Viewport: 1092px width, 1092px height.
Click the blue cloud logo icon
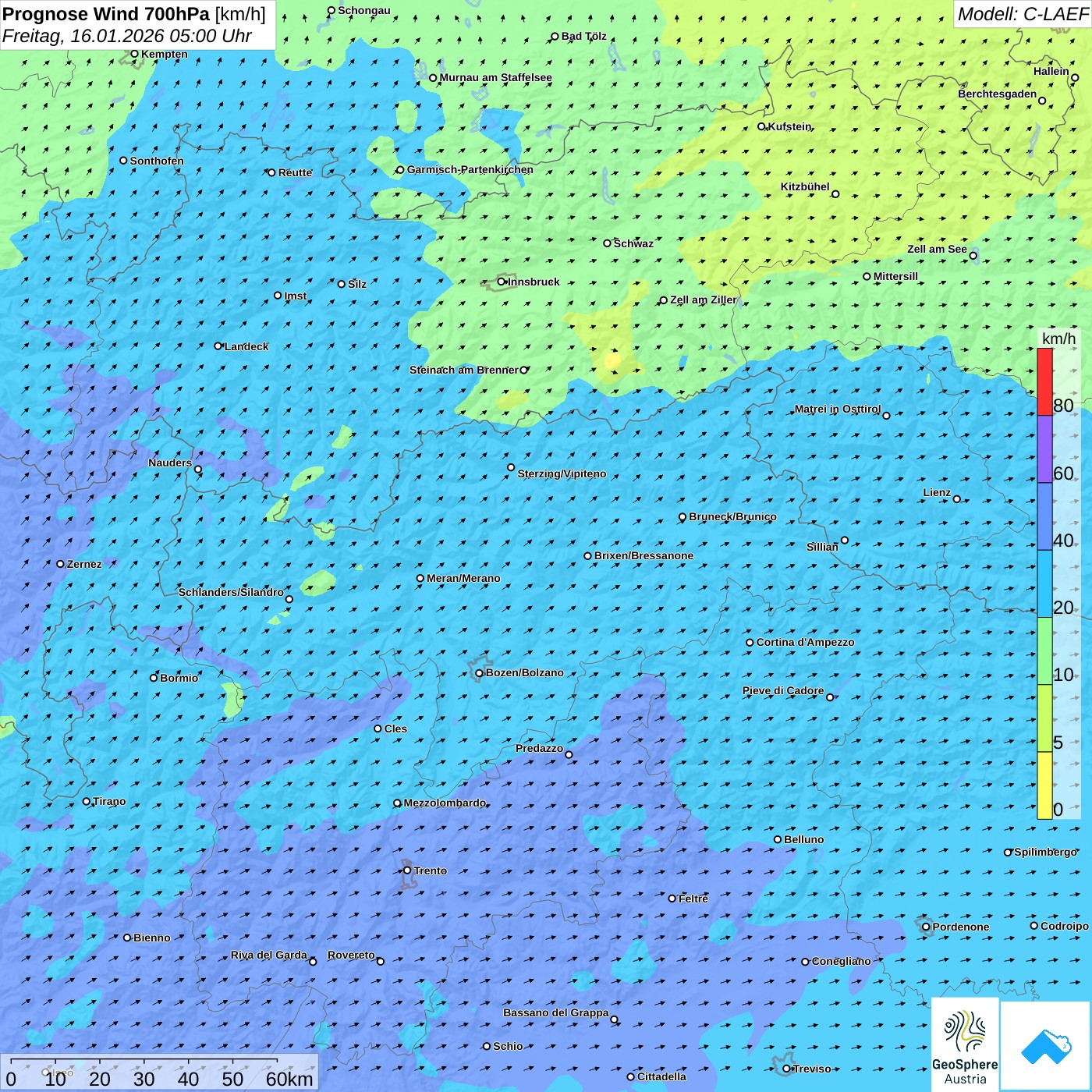(1046, 1047)
